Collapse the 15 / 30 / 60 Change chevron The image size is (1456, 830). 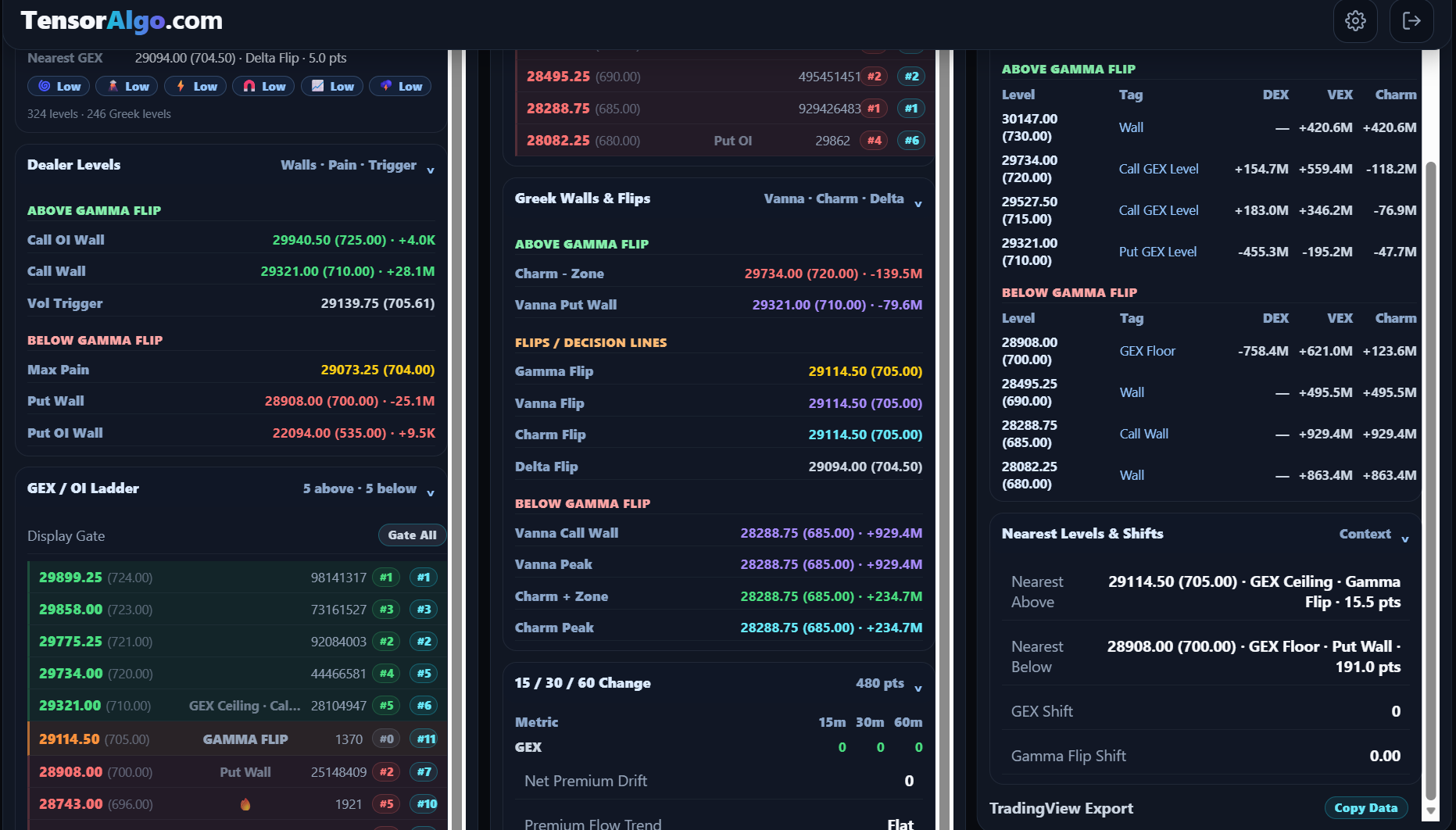coord(918,688)
